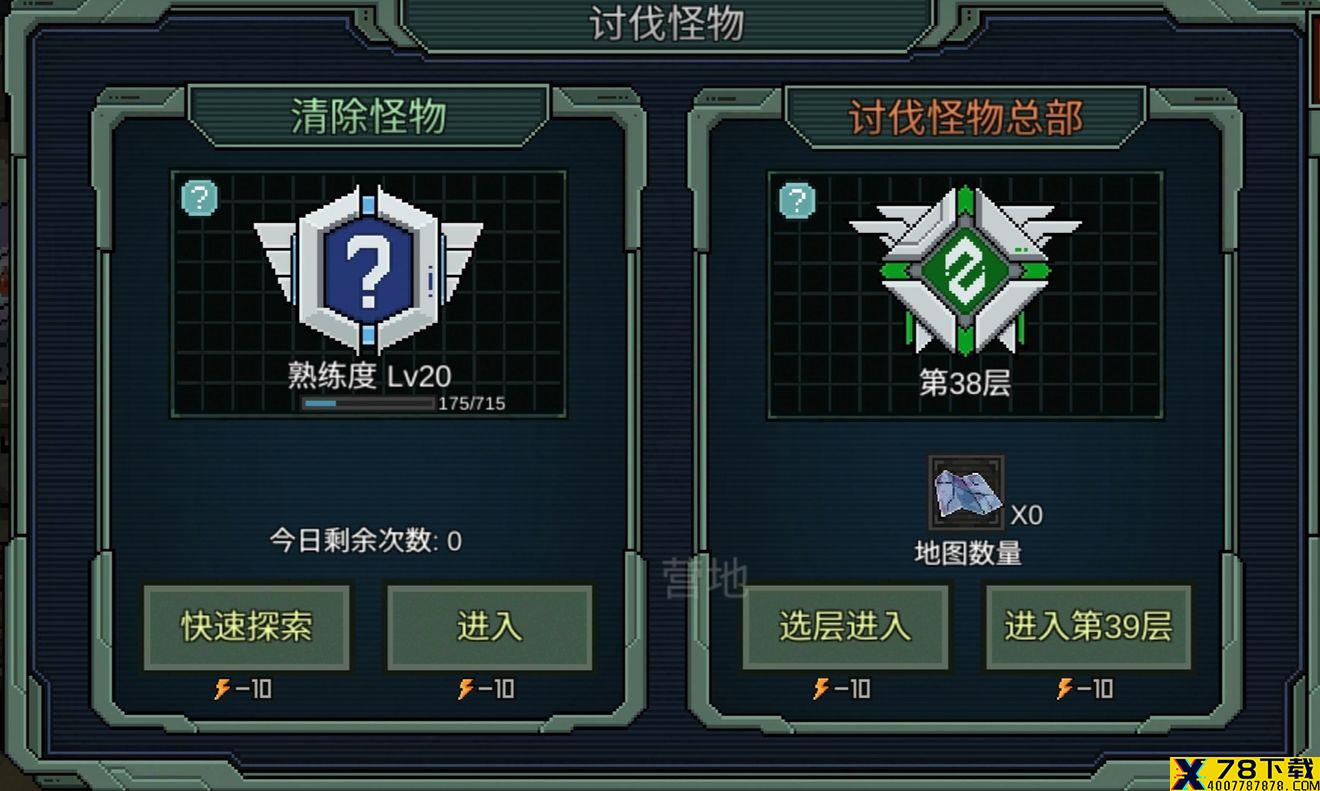Click the help icon in 清除怪物 panel
This screenshot has width=1320, height=791.
tap(199, 198)
